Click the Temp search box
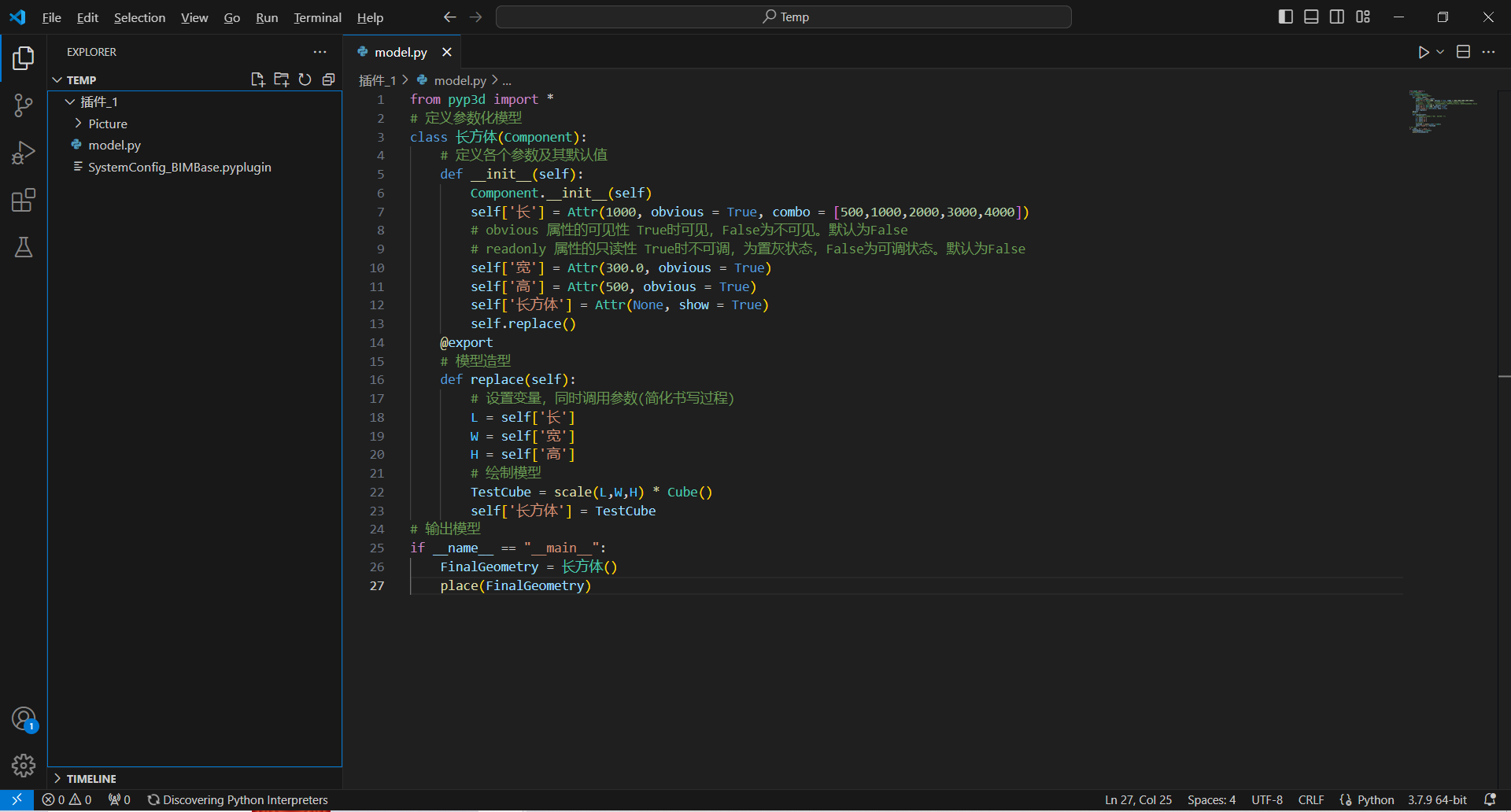 pyautogui.click(x=784, y=17)
